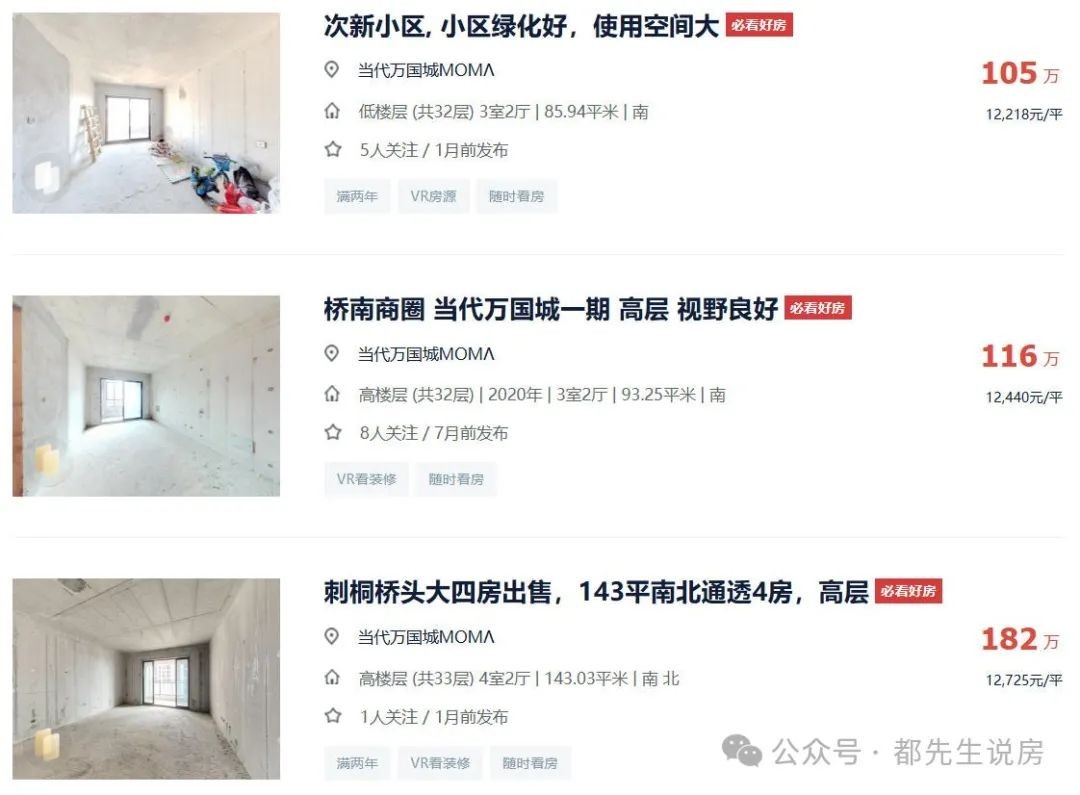Click 当代万国城MOMA link in third listing
1080x795 pixels.
[426, 637]
